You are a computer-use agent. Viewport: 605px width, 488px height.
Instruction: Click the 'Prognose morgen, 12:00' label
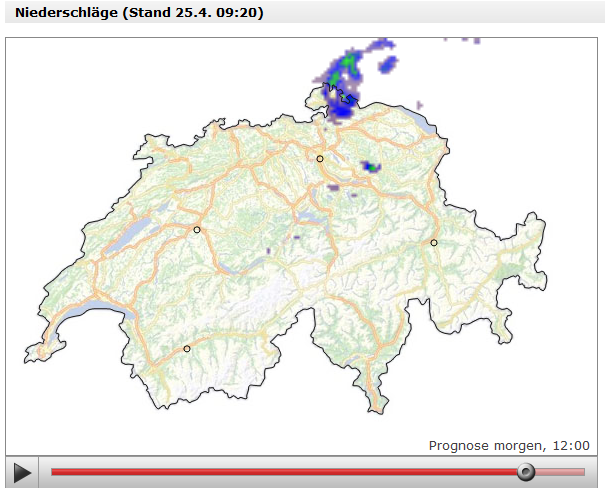pyautogui.click(x=509, y=446)
